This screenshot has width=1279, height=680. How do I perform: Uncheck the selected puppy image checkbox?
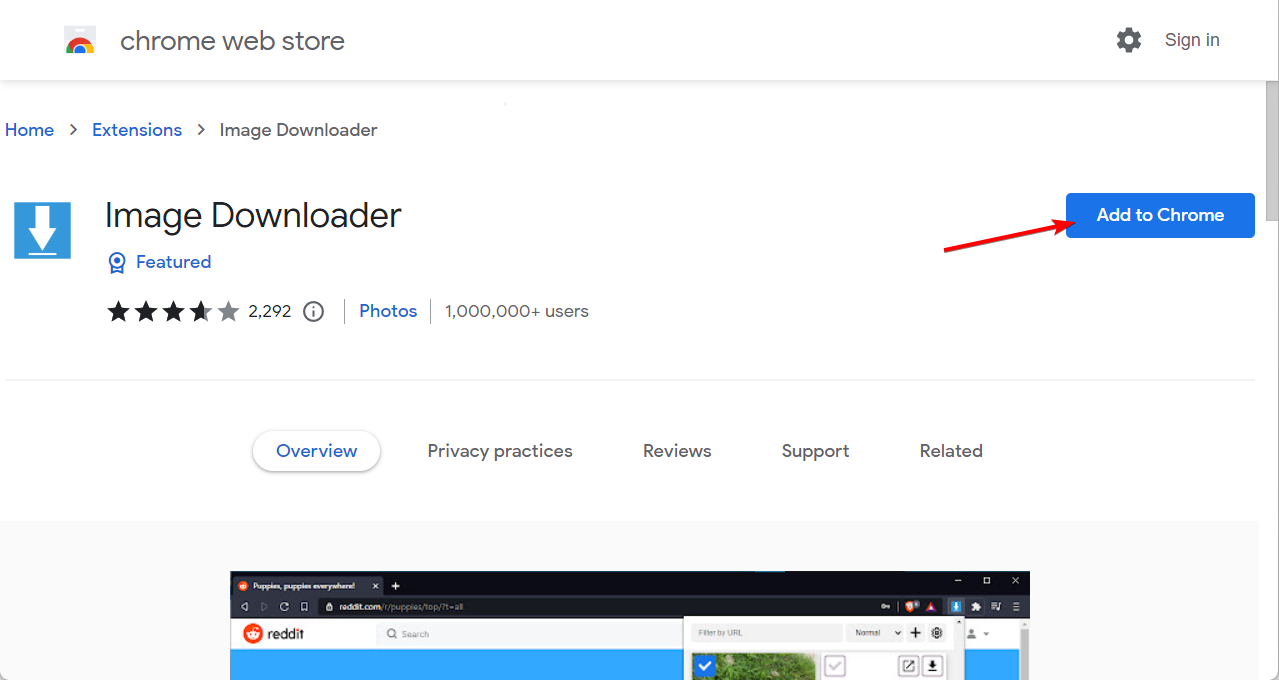click(705, 665)
